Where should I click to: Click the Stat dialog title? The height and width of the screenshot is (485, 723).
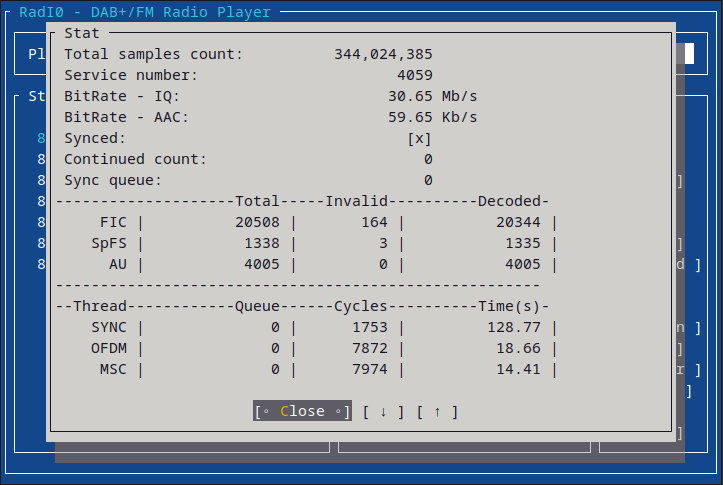click(82, 33)
